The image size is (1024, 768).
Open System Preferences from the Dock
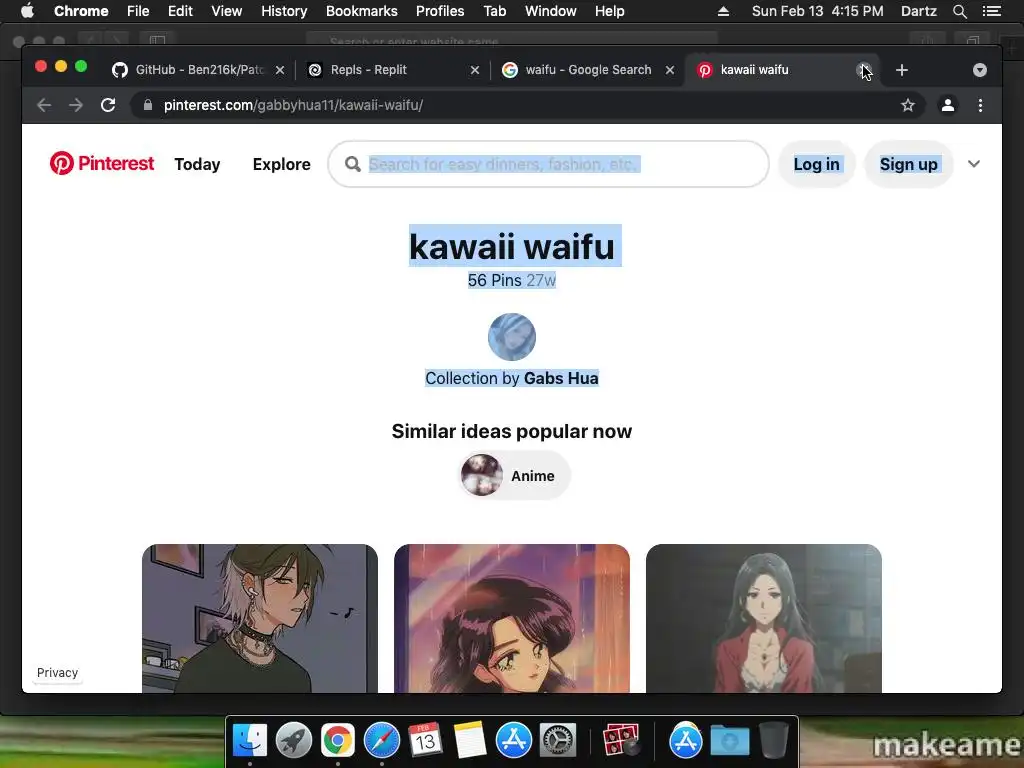point(557,740)
